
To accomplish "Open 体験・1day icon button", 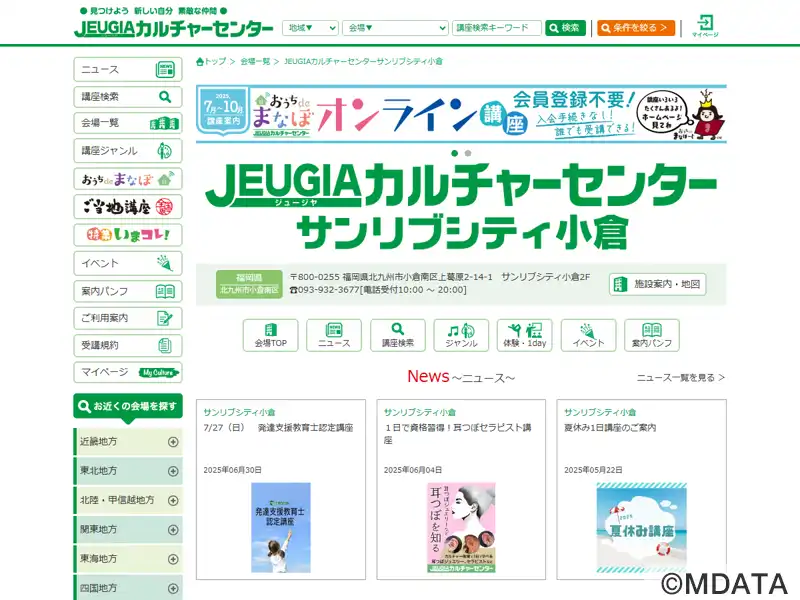I will point(524,335).
